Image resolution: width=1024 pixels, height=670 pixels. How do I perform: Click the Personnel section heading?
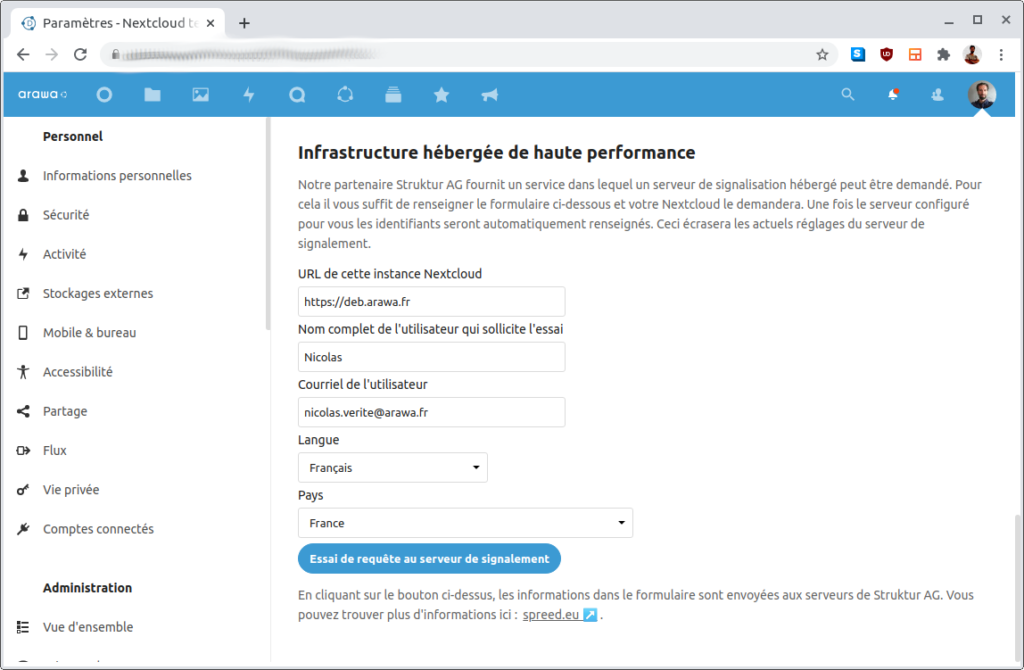click(x=72, y=136)
